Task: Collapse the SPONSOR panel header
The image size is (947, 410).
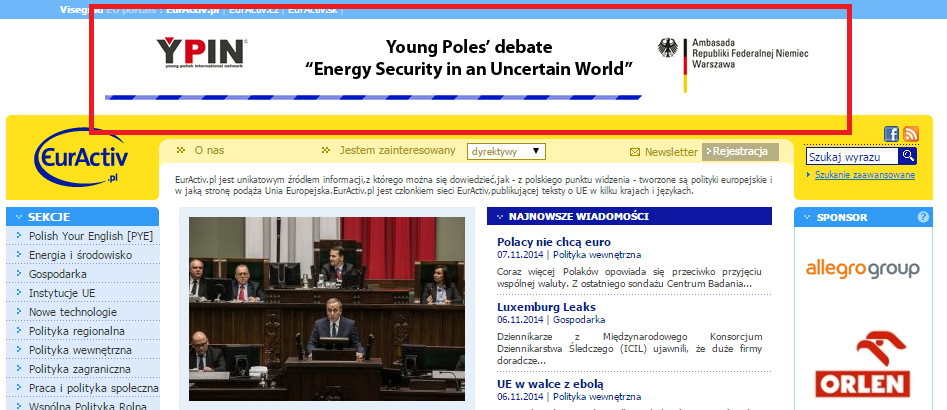Action: tap(863, 217)
